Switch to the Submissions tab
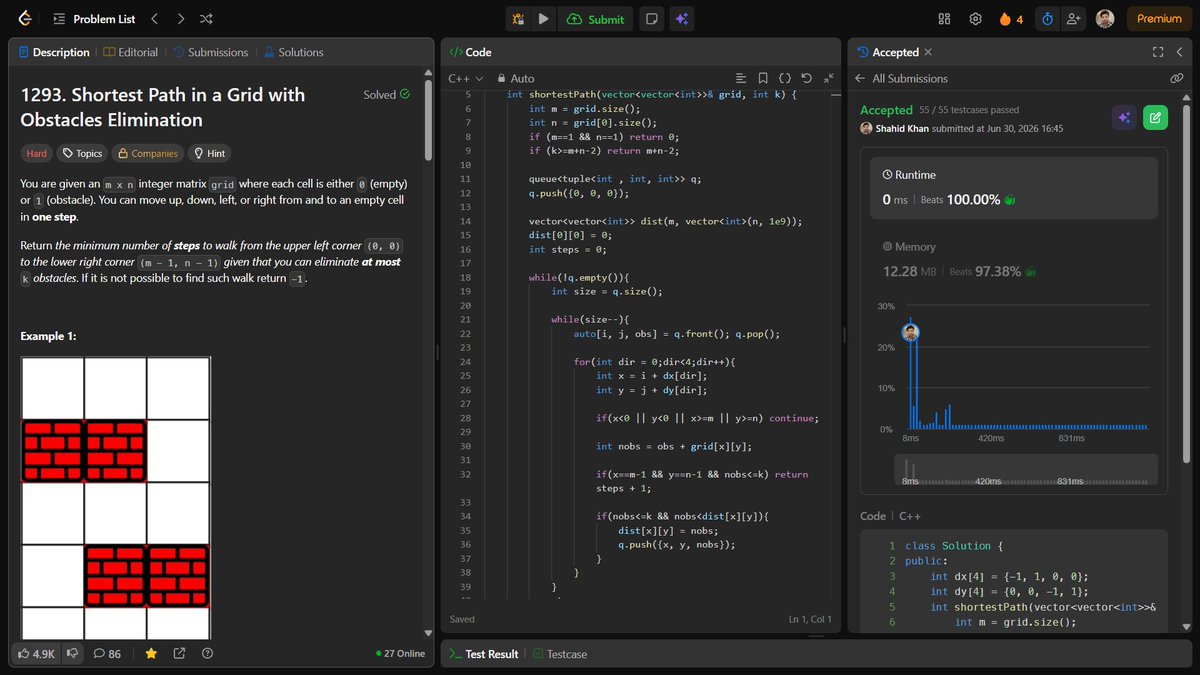The image size is (1200, 675). (211, 52)
